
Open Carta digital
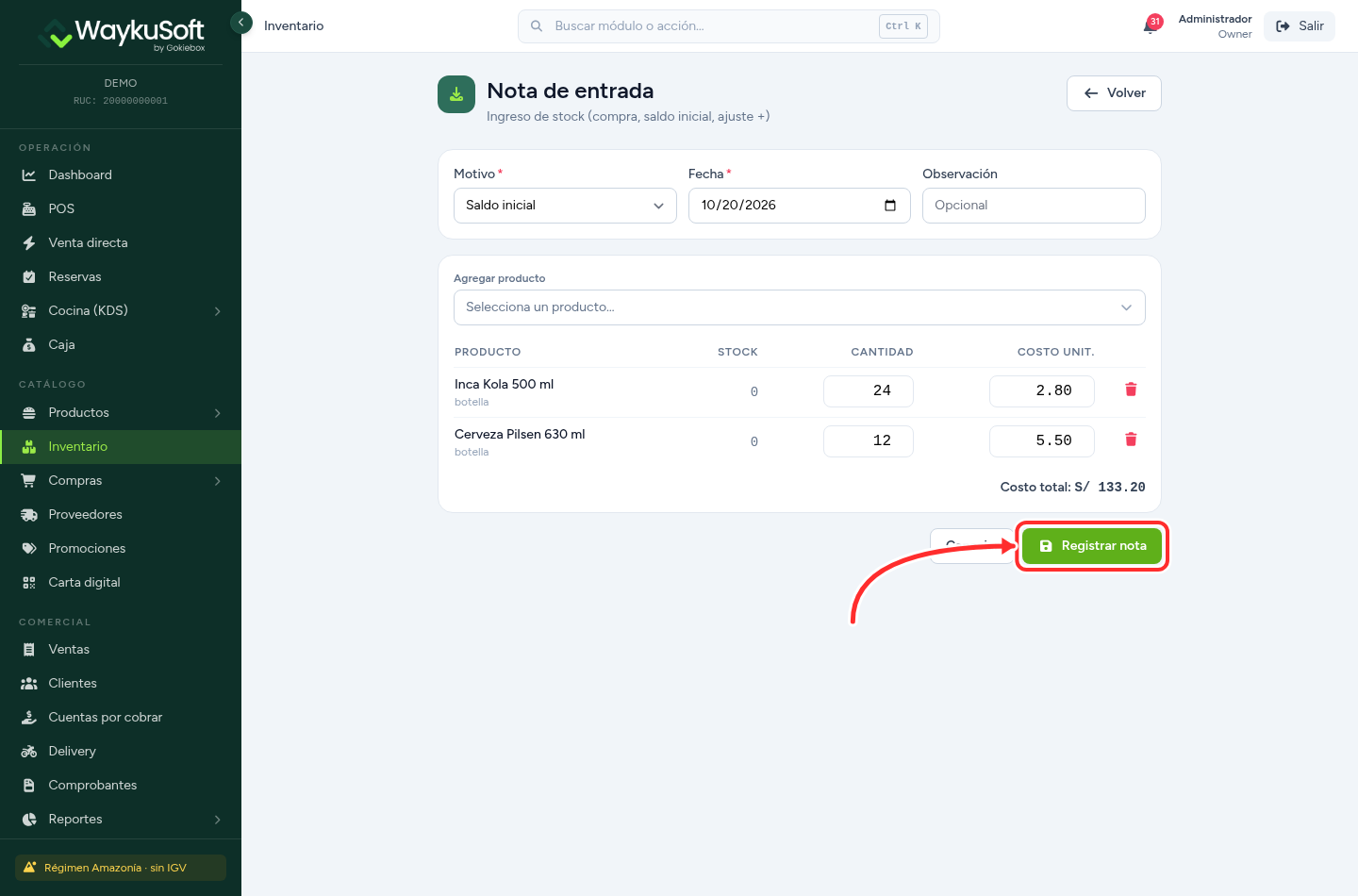pos(121,582)
